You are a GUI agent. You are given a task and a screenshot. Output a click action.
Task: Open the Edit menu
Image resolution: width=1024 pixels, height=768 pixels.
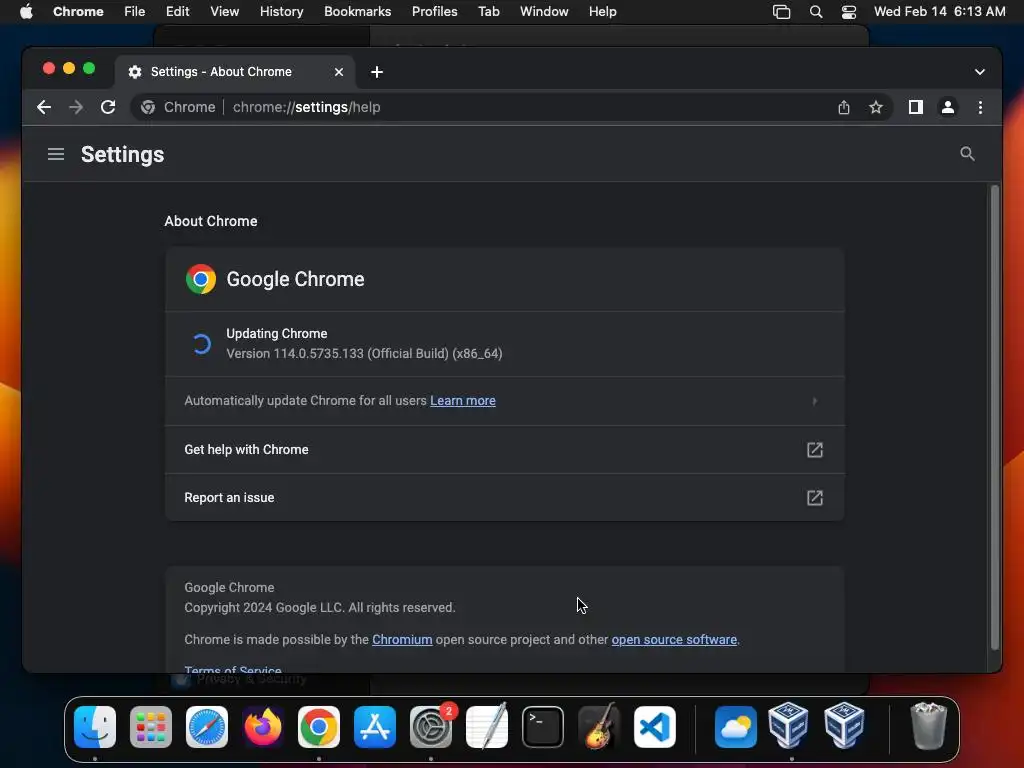[177, 12]
